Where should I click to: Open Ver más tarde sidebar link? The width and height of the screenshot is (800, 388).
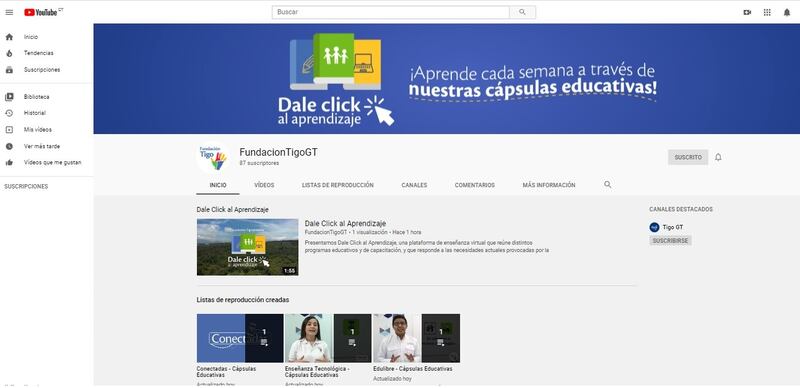pyautogui.click(x=42, y=146)
